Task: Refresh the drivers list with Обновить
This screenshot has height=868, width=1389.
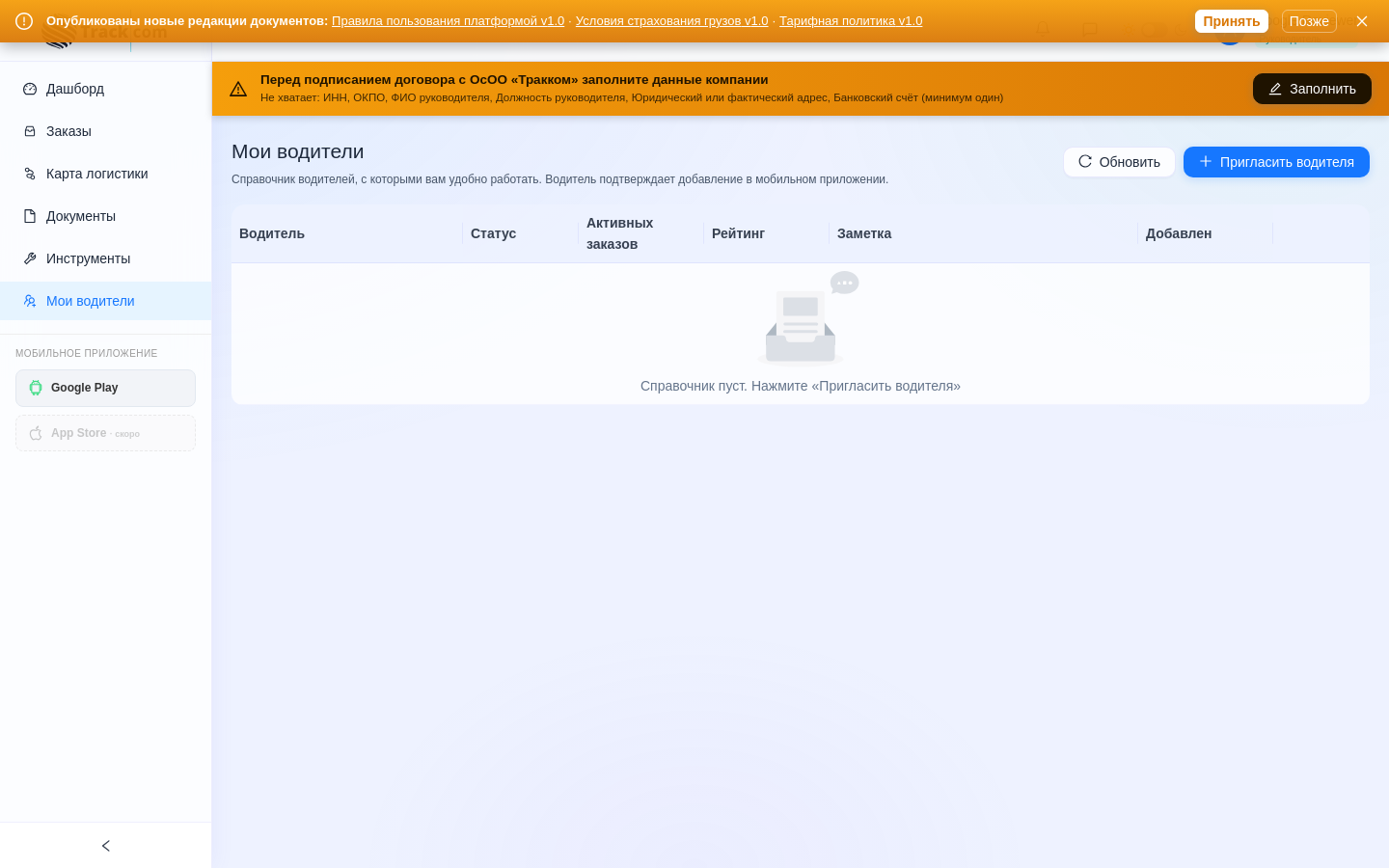Action: (x=1119, y=162)
